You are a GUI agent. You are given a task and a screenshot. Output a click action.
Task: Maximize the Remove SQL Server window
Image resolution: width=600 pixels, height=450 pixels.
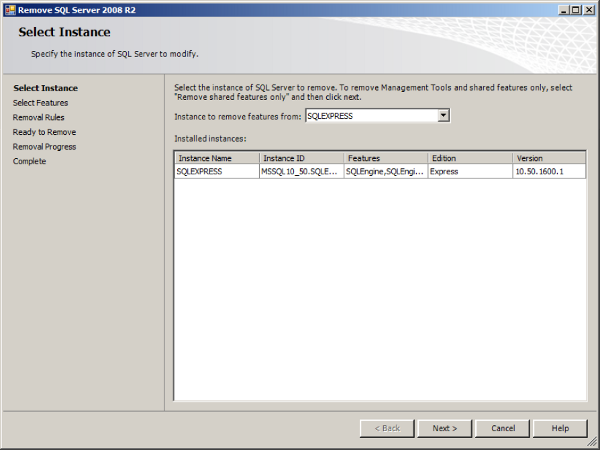click(575, 10)
